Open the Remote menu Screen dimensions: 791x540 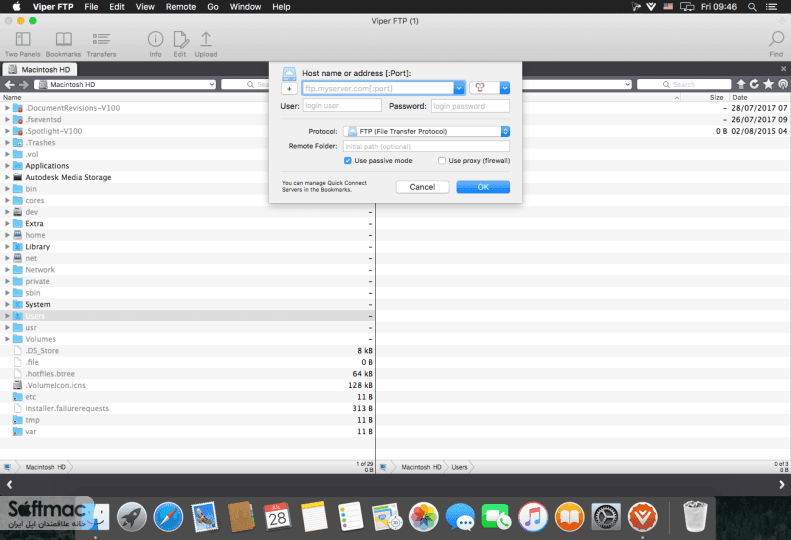[181, 7]
